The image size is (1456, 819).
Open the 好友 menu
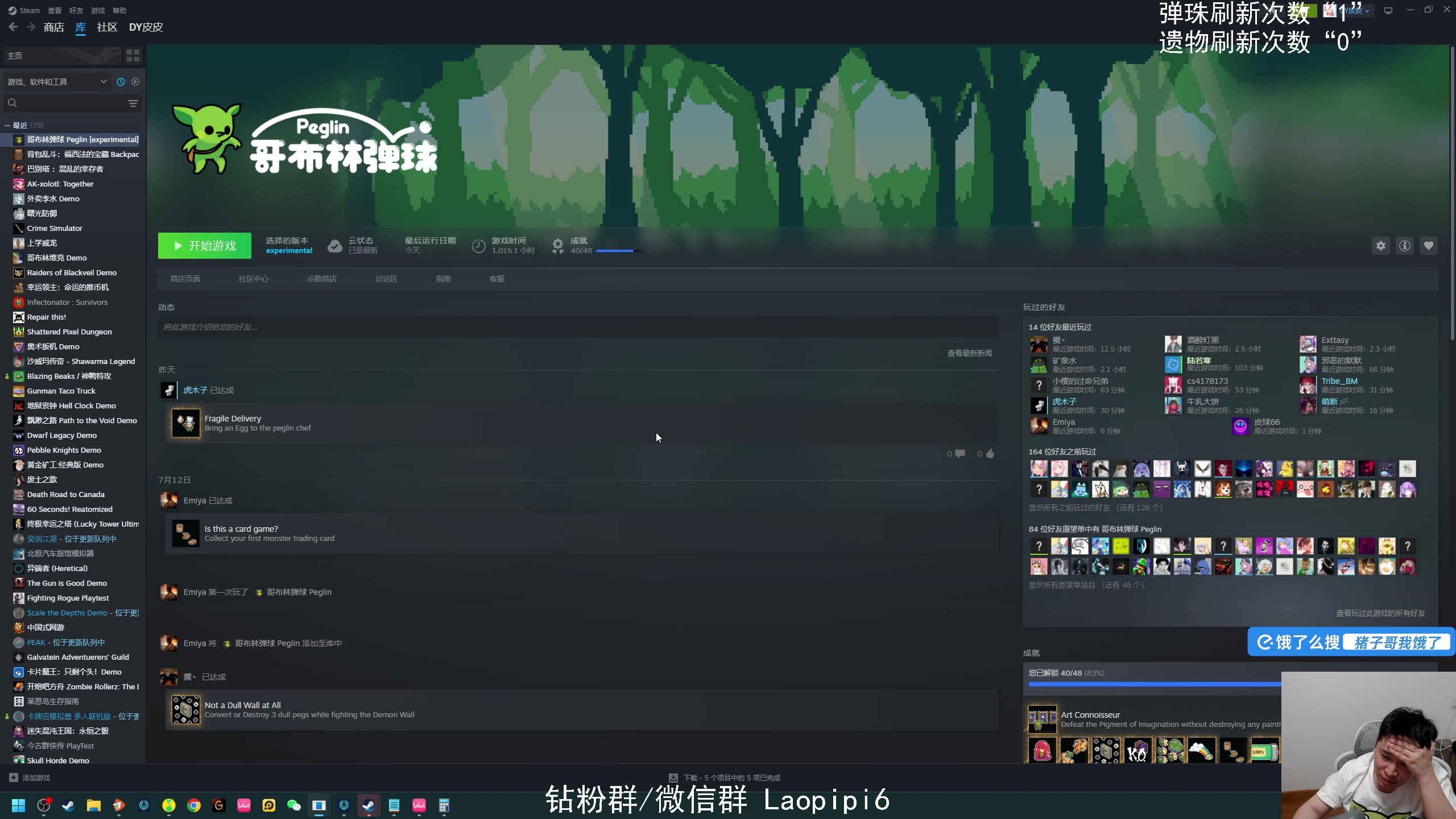click(x=76, y=10)
